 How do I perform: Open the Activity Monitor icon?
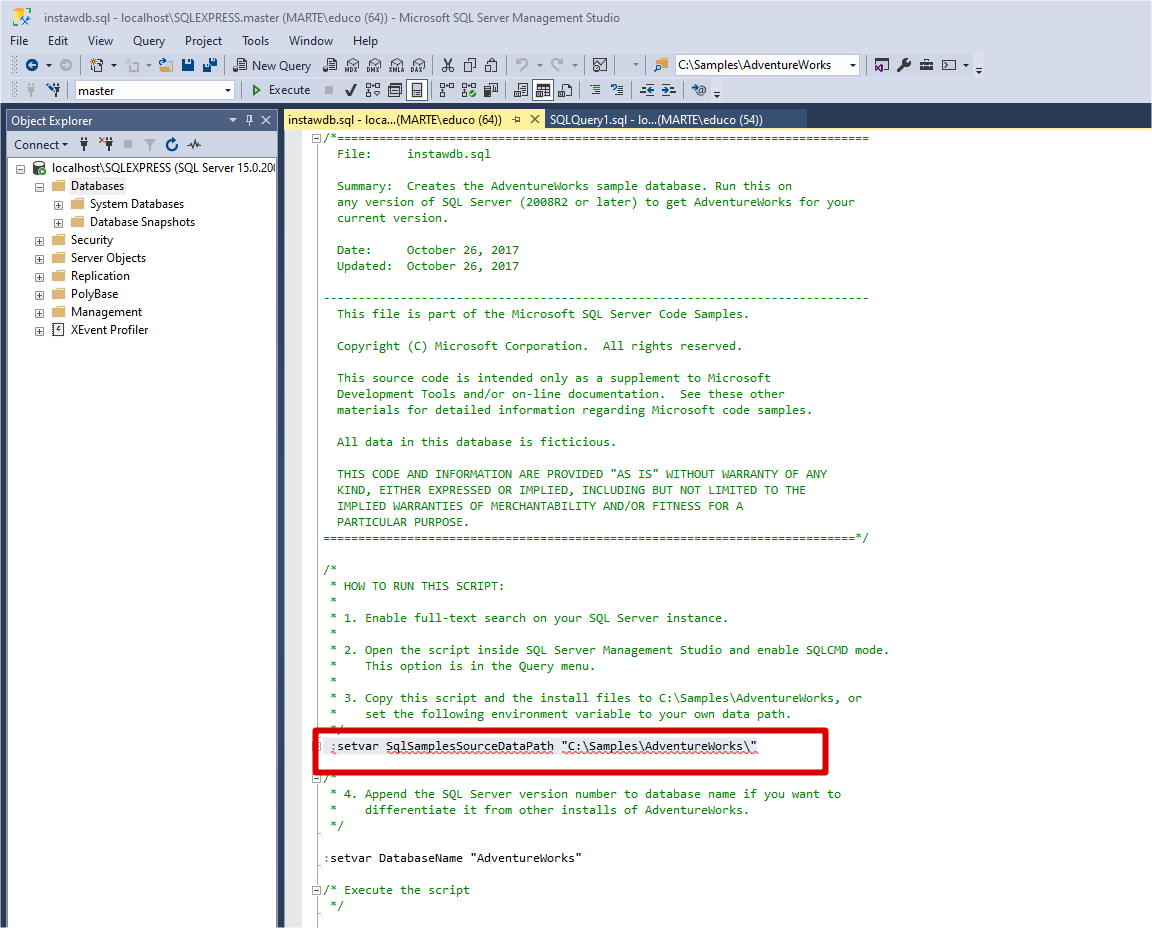tap(600, 65)
